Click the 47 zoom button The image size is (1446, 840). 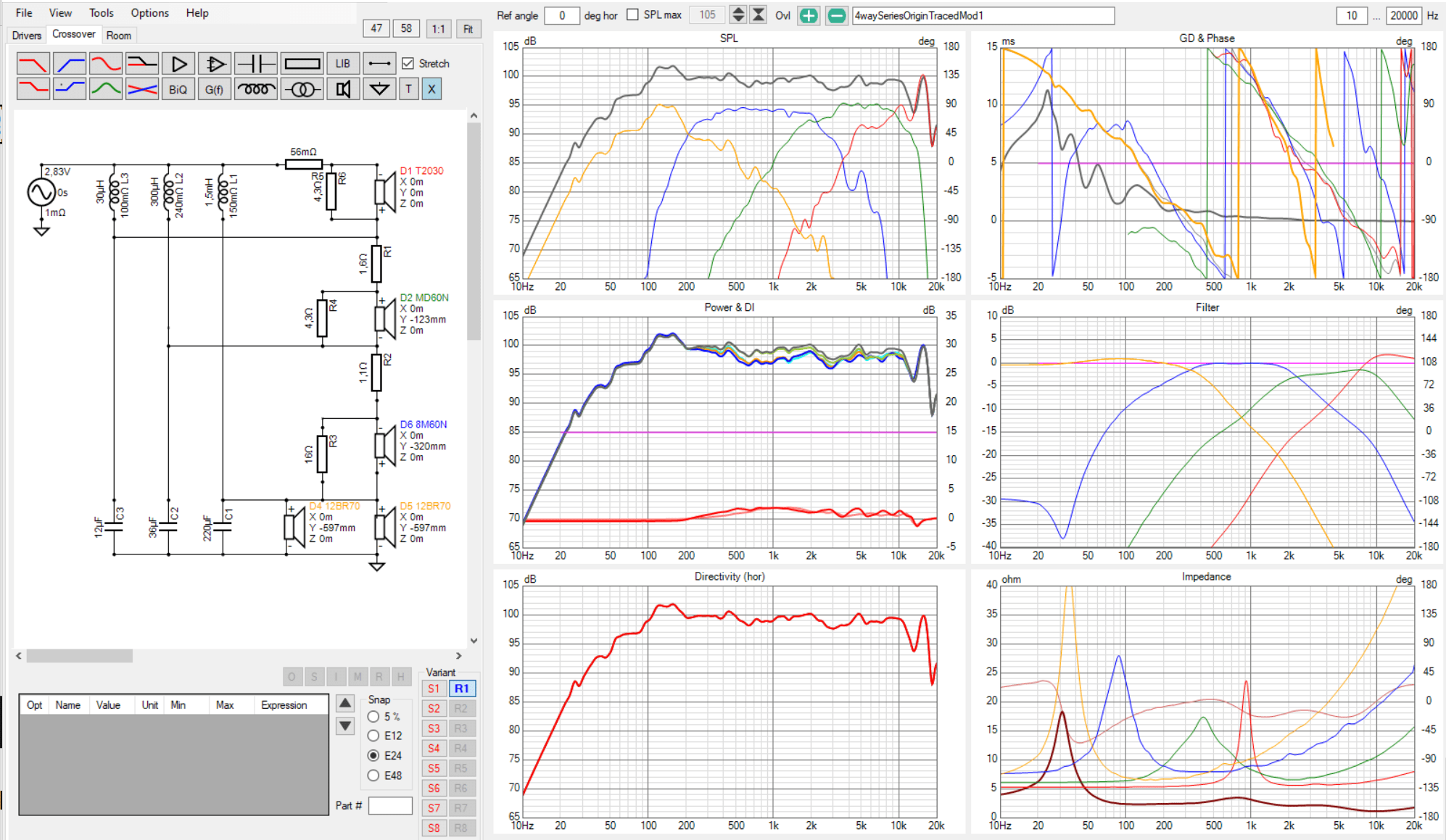click(376, 28)
